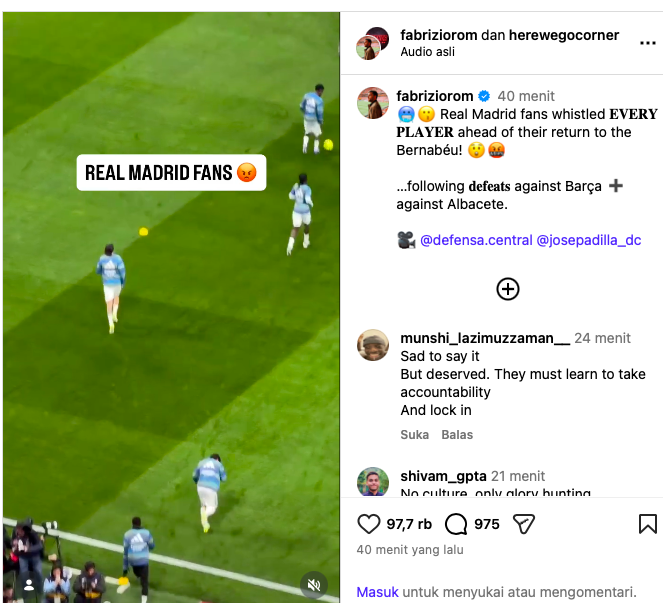The width and height of the screenshot is (663, 603).
Task: Open Audio asli link
Action: click(427, 52)
